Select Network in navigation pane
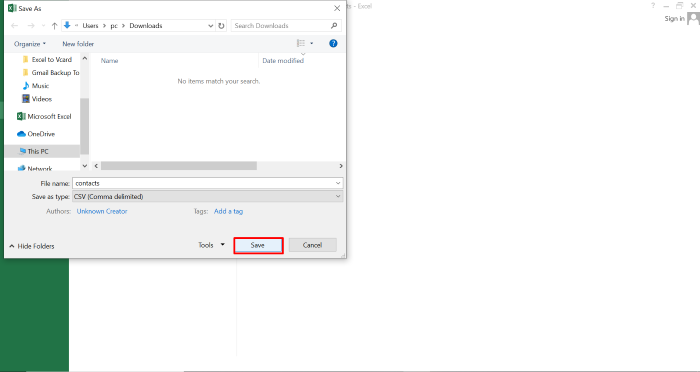This screenshot has width=700, height=372. (35, 168)
